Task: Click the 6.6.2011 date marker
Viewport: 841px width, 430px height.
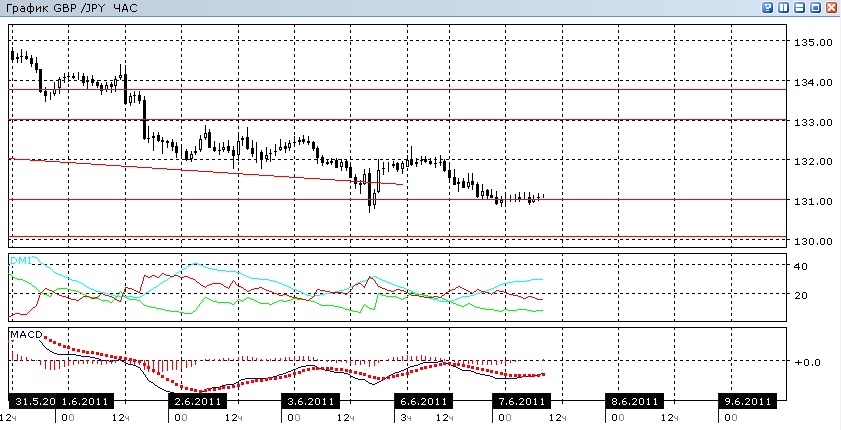Action: tap(423, 401)
